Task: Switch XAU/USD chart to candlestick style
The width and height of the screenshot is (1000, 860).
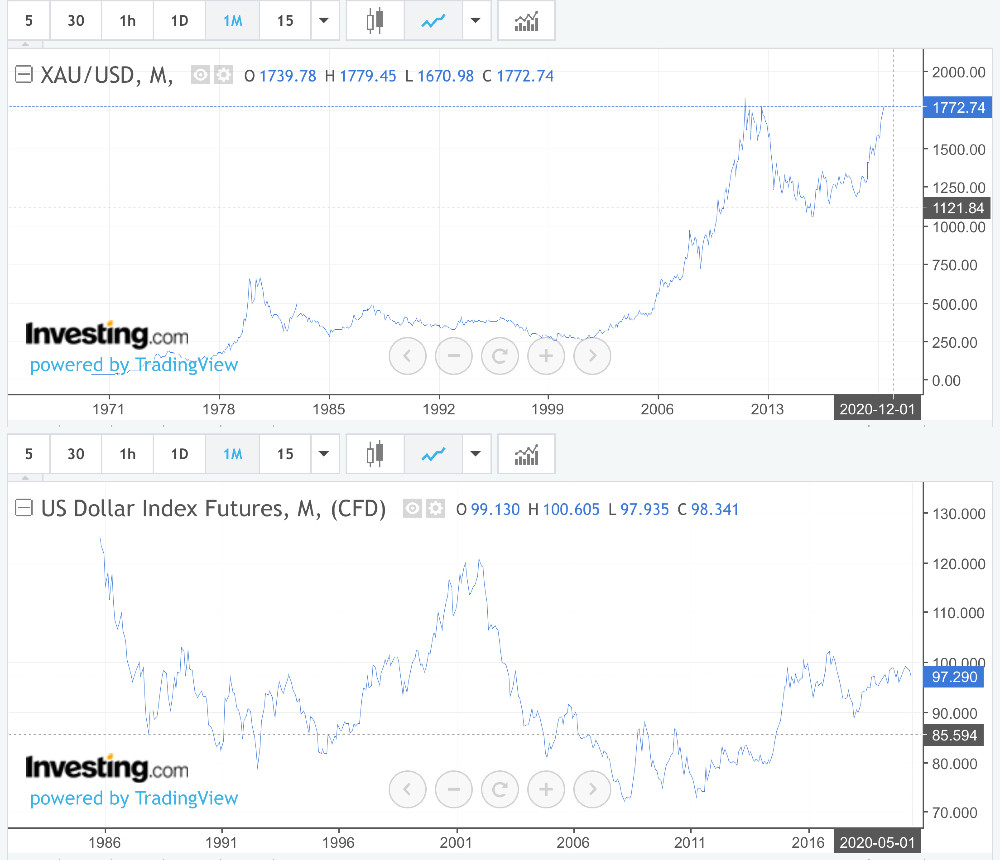Action: [375, 21]
